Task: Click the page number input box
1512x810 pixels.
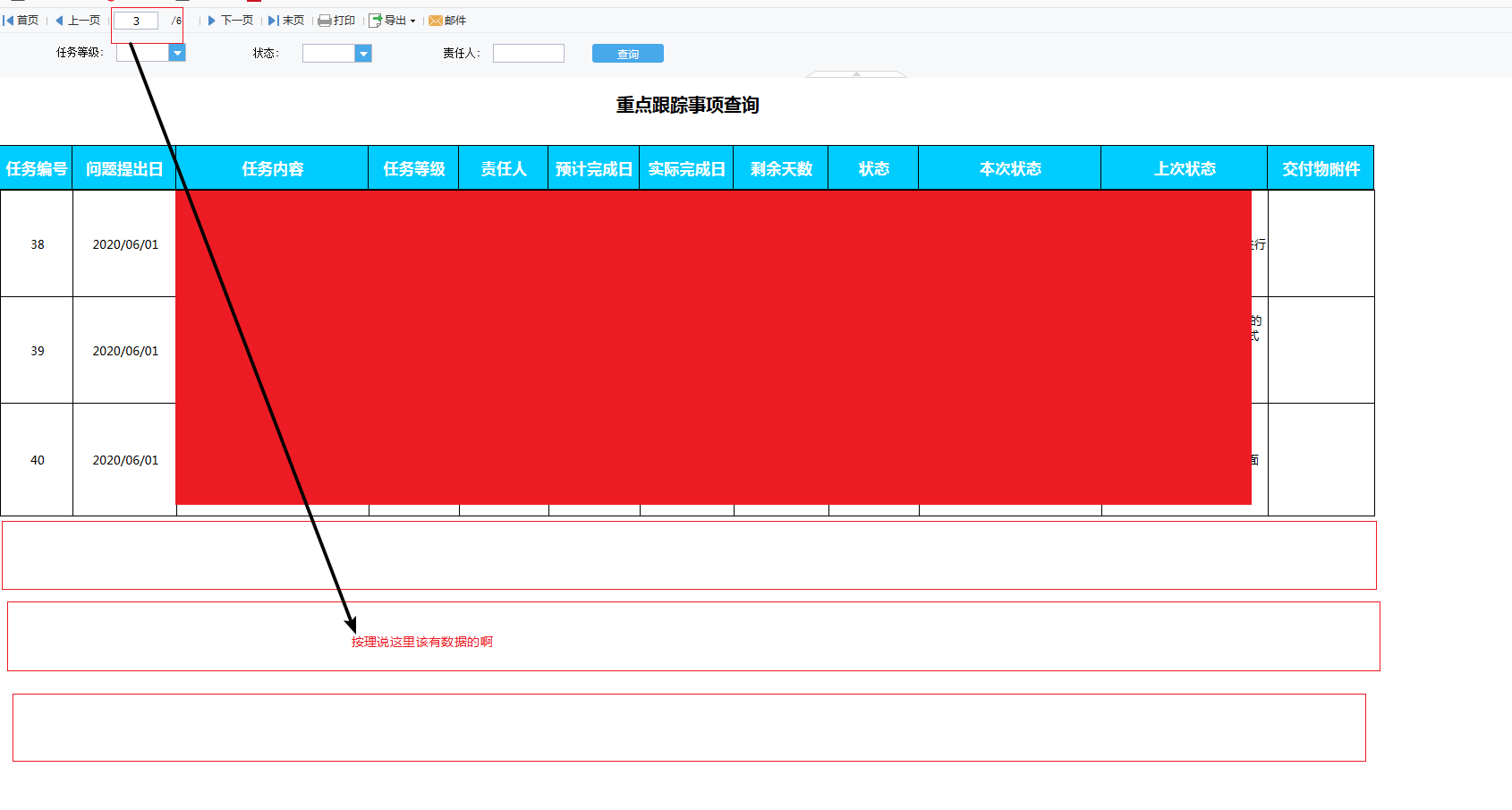Action: pyautogui.click(x=136, y=21)
